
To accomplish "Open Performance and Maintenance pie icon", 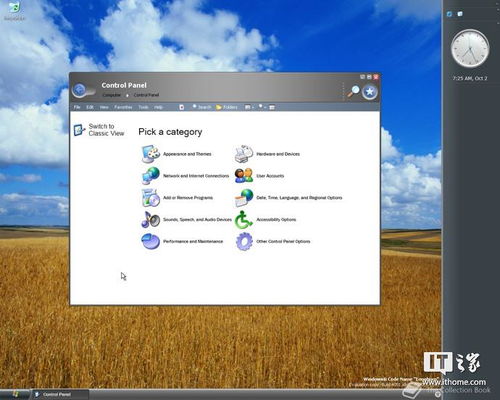I will coord(151,241).
